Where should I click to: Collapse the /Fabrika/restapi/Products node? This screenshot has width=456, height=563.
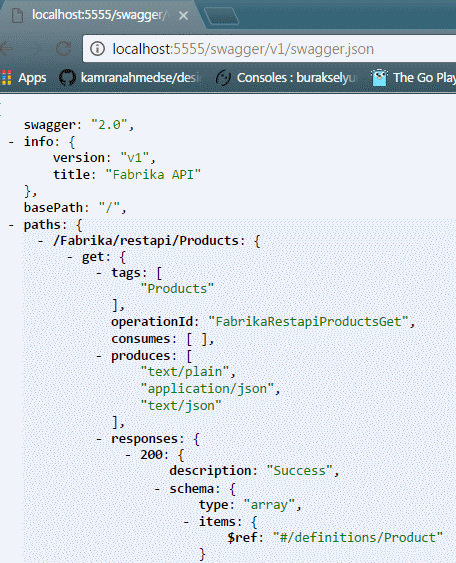[x=41, y=241]
